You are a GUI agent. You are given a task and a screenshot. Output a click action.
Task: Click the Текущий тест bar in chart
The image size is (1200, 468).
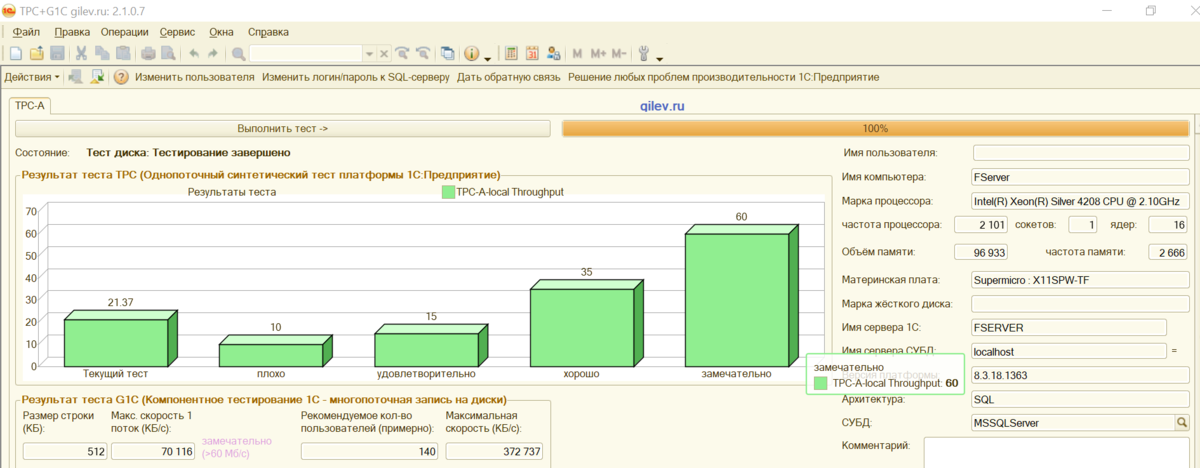coord(121,338)
